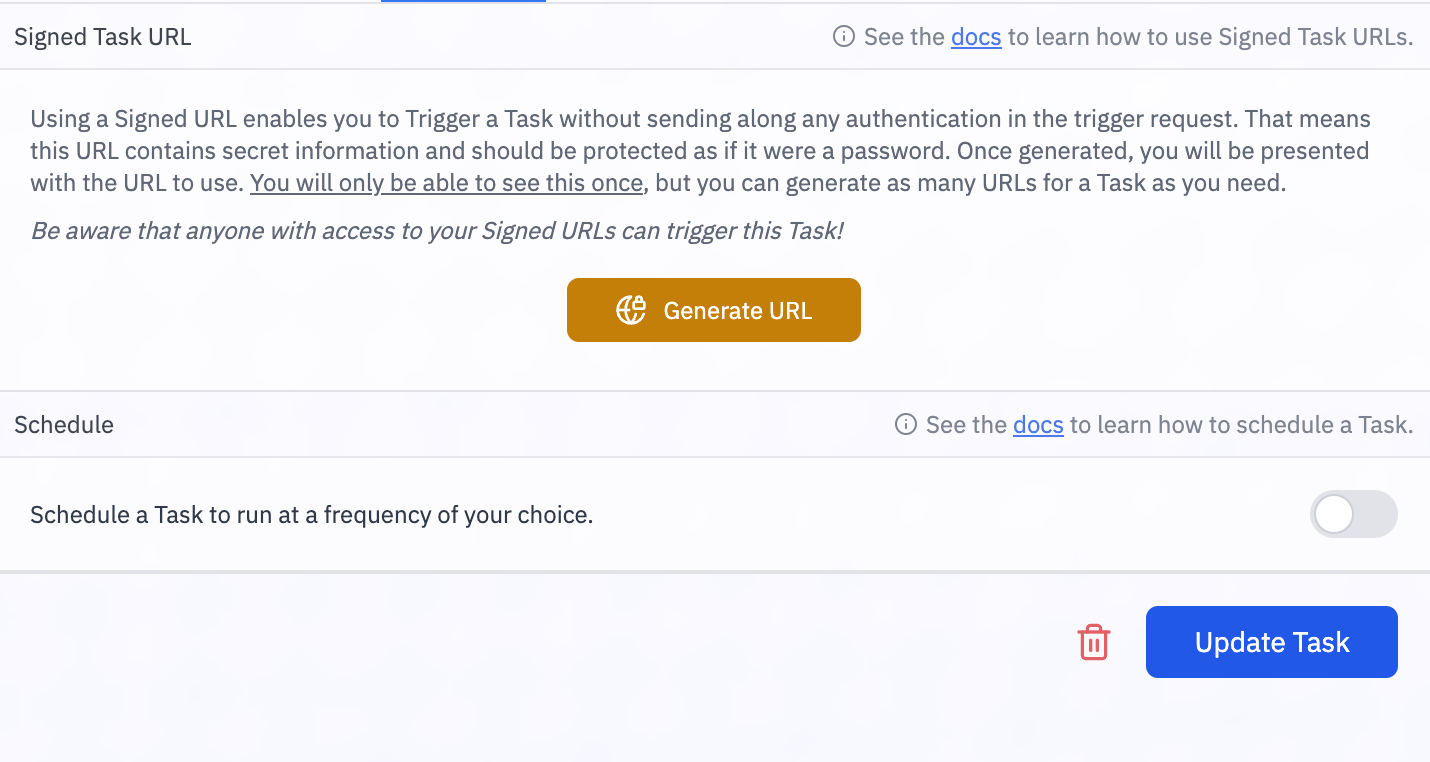Click the blue Update Task button
The width and height of the screenshot is (1430, 762).
pos(1271,642)
